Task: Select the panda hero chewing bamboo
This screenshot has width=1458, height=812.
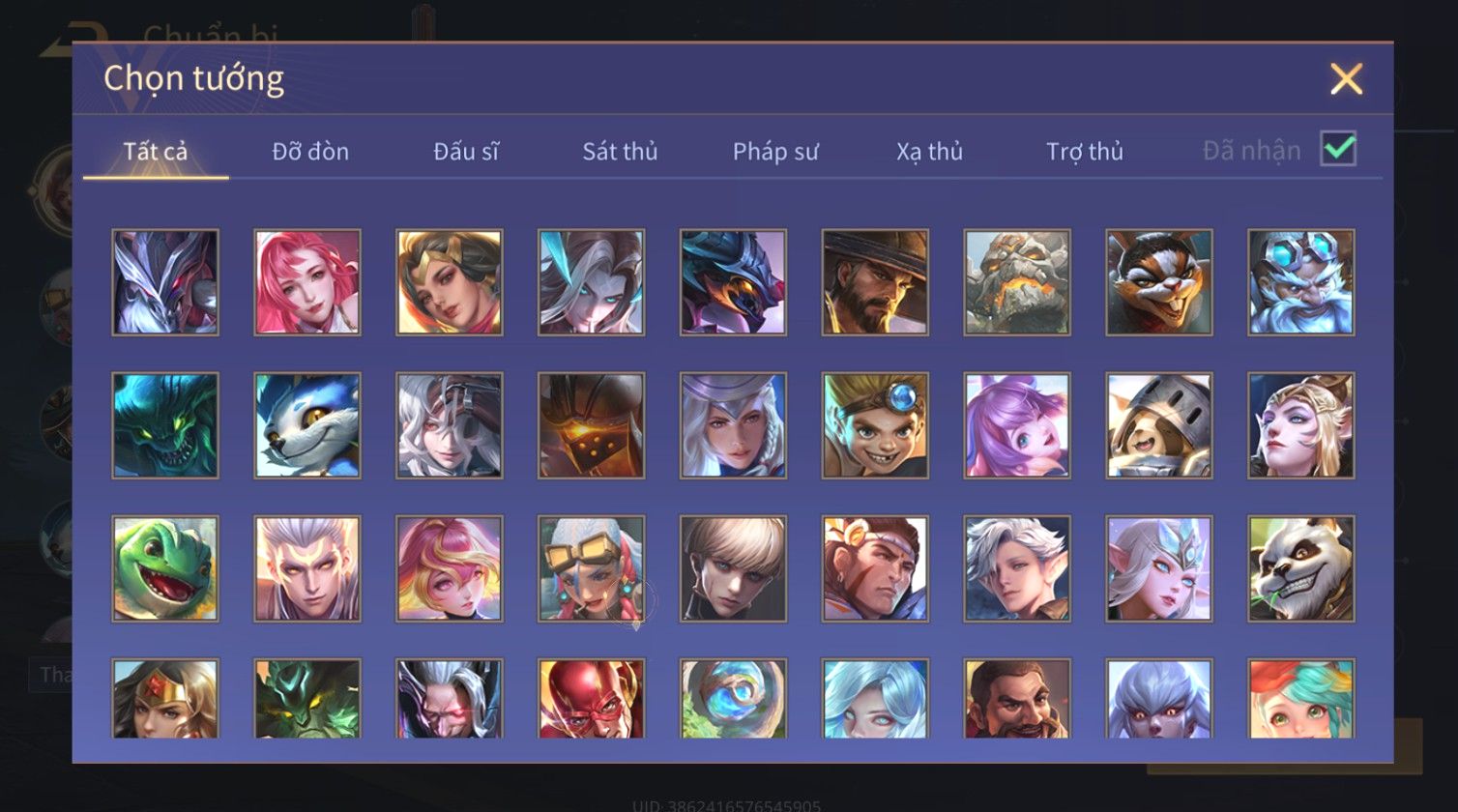Action: tap(1301, 568)
